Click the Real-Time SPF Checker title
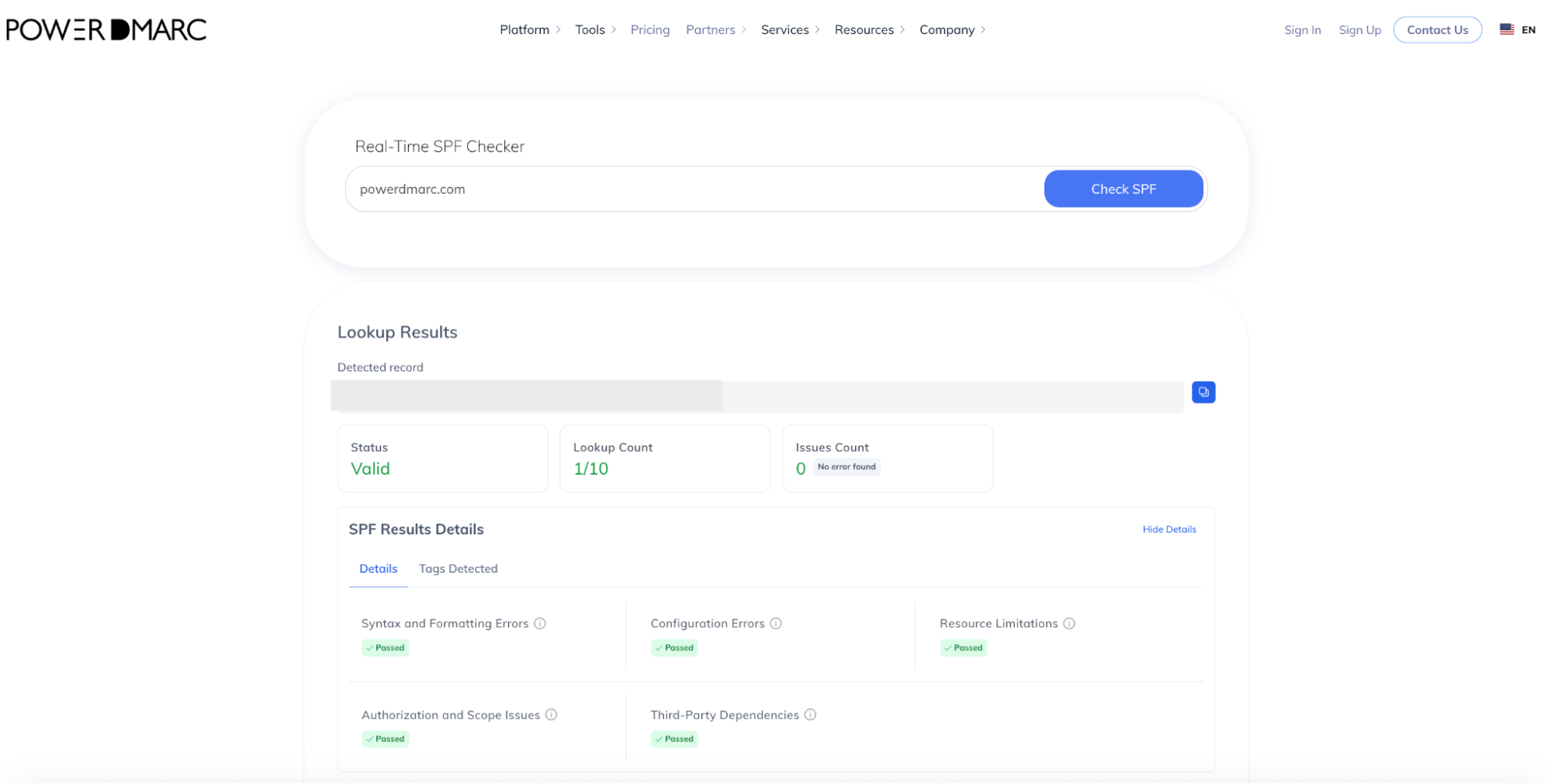The height and width of the screenshot is (784, 1551). tap(440, 147)
